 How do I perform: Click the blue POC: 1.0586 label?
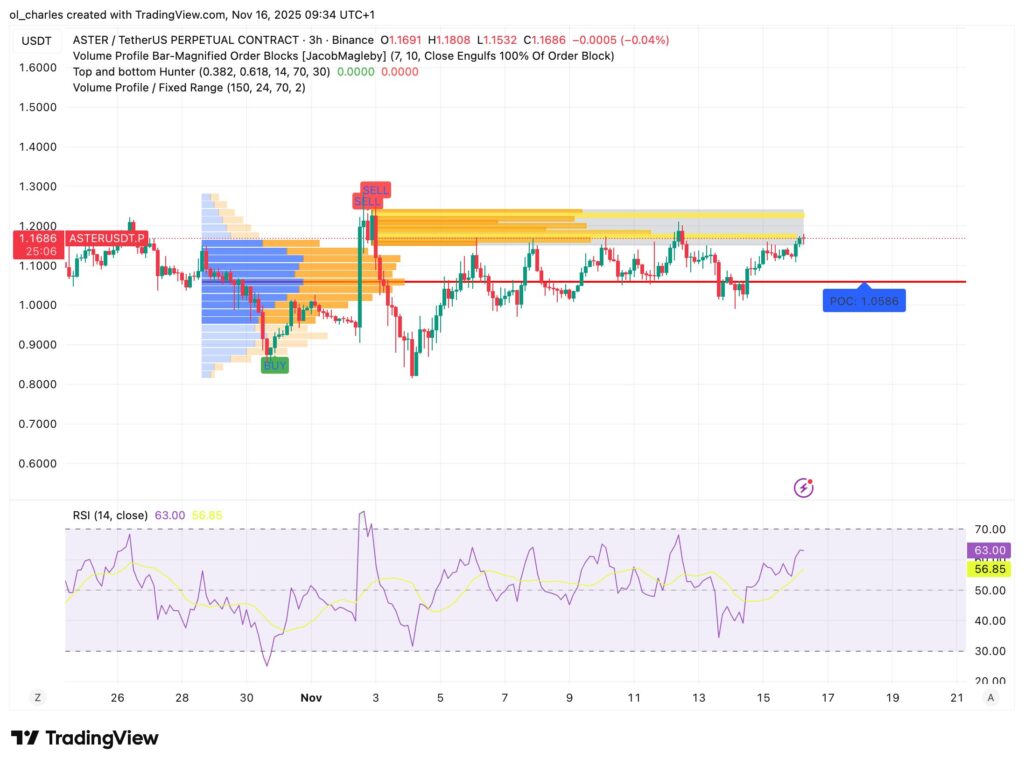tap(863, 300)
